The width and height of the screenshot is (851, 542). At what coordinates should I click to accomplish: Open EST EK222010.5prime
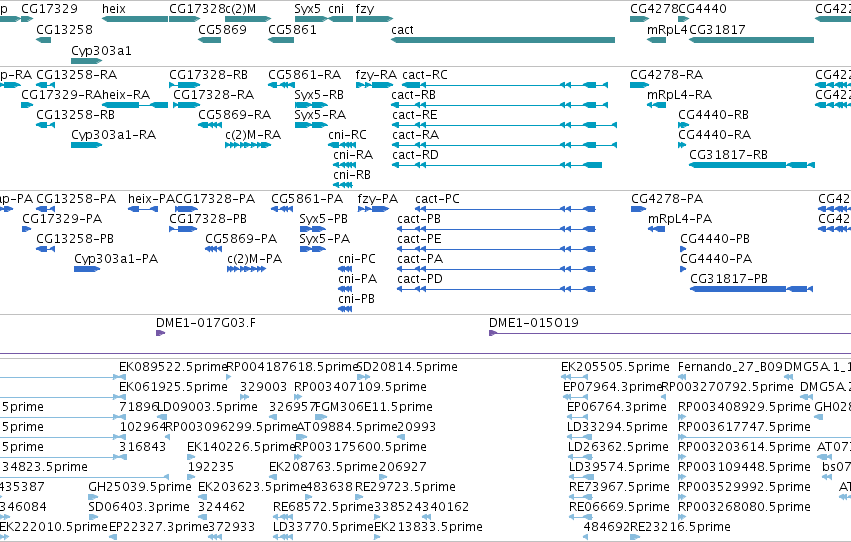(53, 527)
